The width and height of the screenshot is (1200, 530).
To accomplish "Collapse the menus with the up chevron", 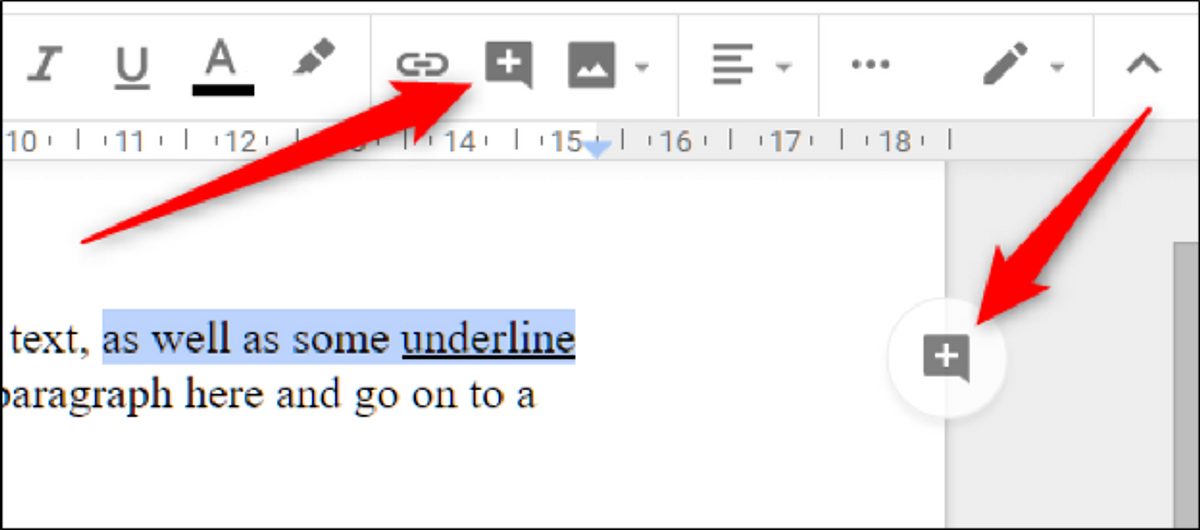I will [x=1145, y=65].
